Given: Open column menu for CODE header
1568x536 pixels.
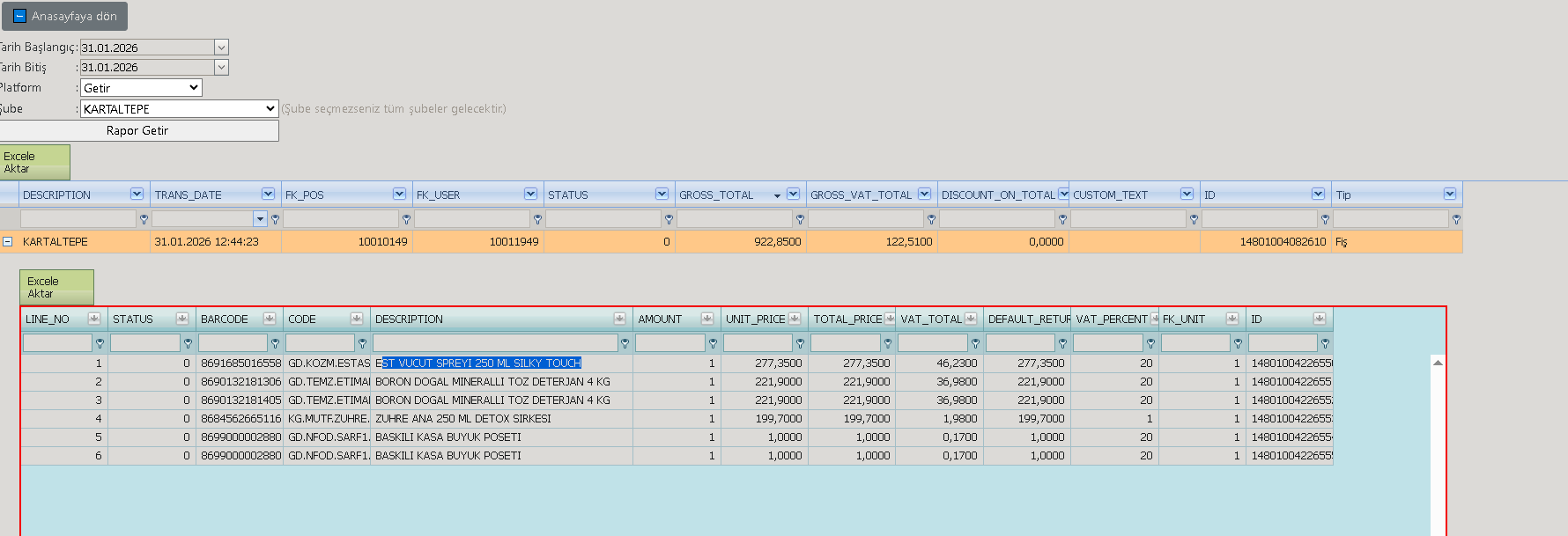Looking at the screenshot, I should pyautogui.click(x=357, y=319).
